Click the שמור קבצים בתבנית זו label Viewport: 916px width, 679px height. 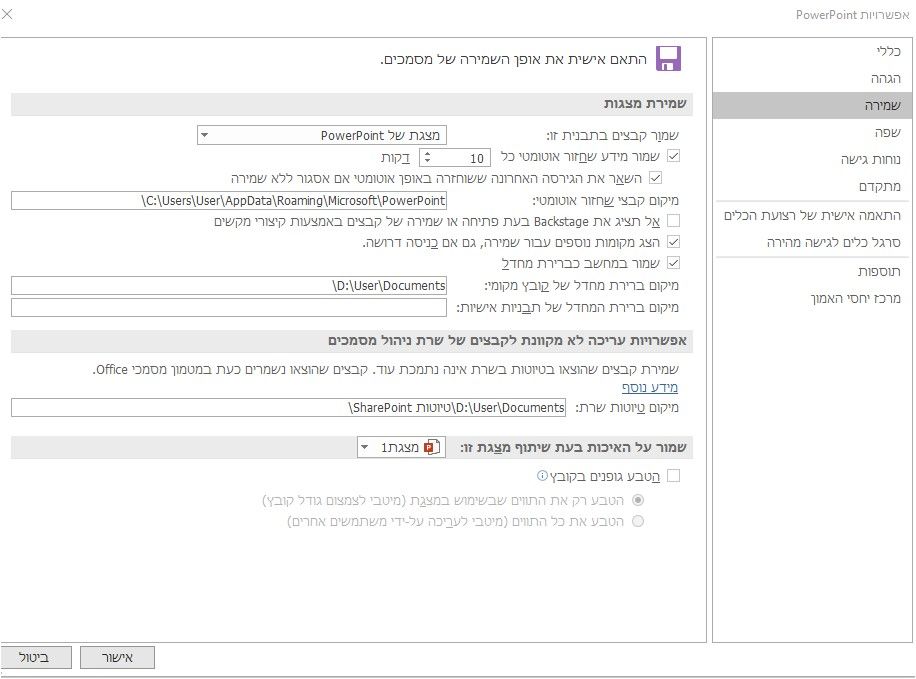[612, 136]
